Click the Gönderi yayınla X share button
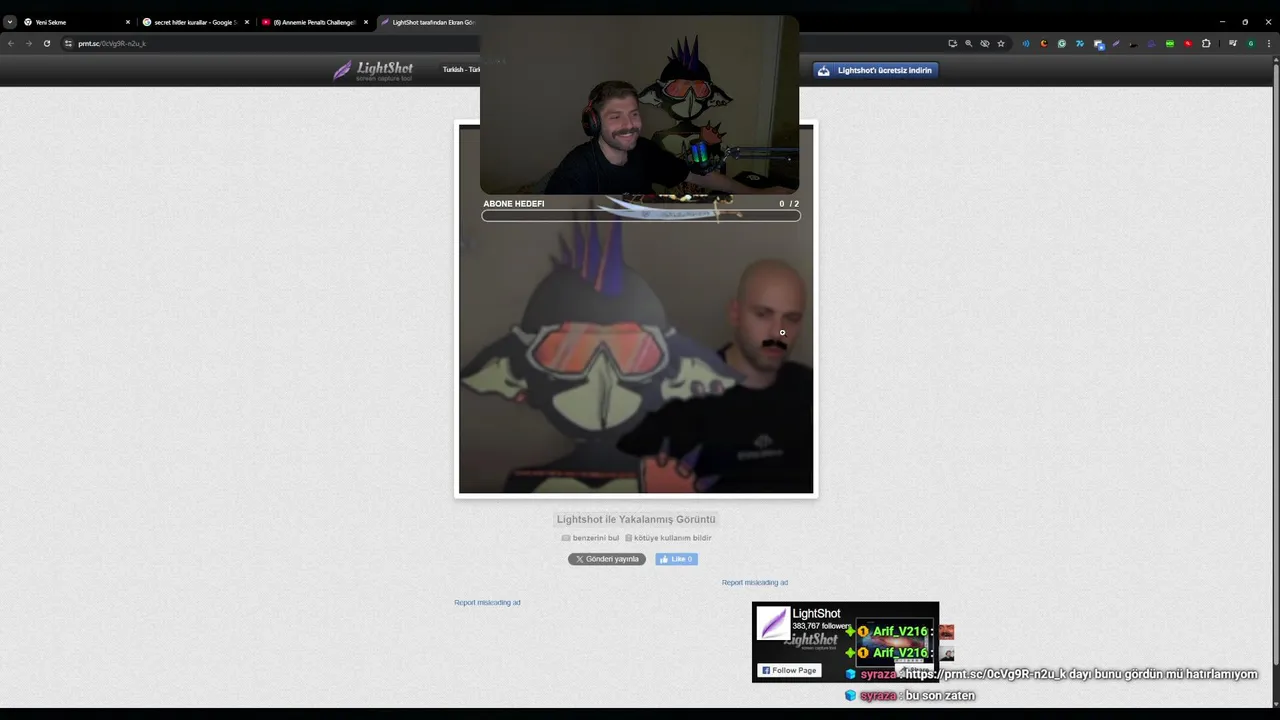 tap(607, 559)
